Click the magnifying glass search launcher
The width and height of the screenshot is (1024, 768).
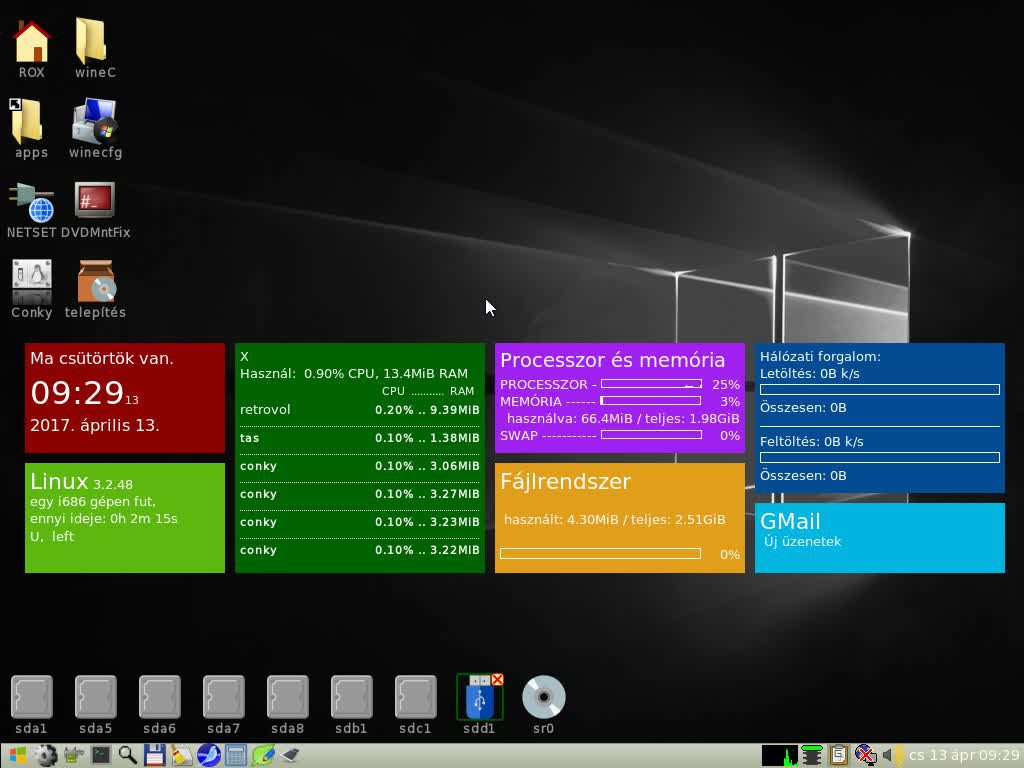128,756
